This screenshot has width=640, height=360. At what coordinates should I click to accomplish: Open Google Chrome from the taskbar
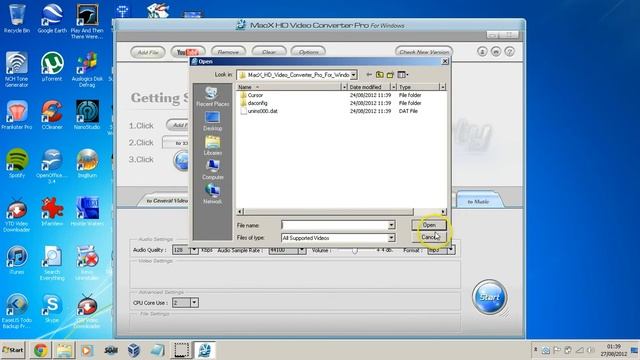(40, 350)
